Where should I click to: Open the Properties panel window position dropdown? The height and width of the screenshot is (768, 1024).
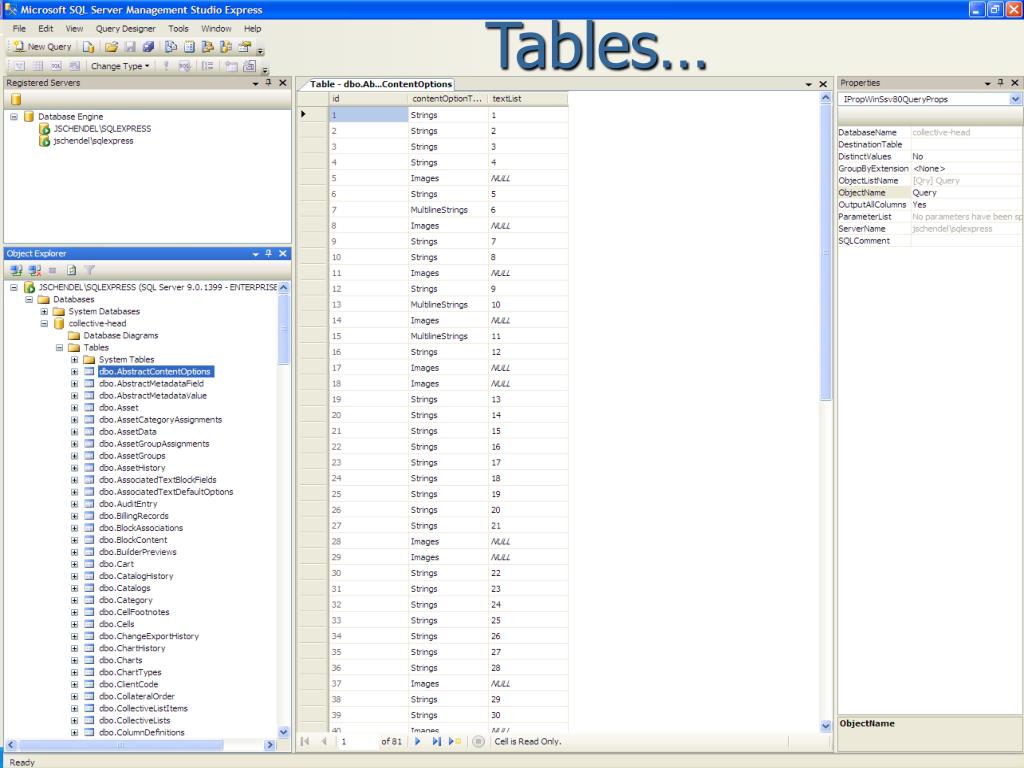tap(987, 84)
